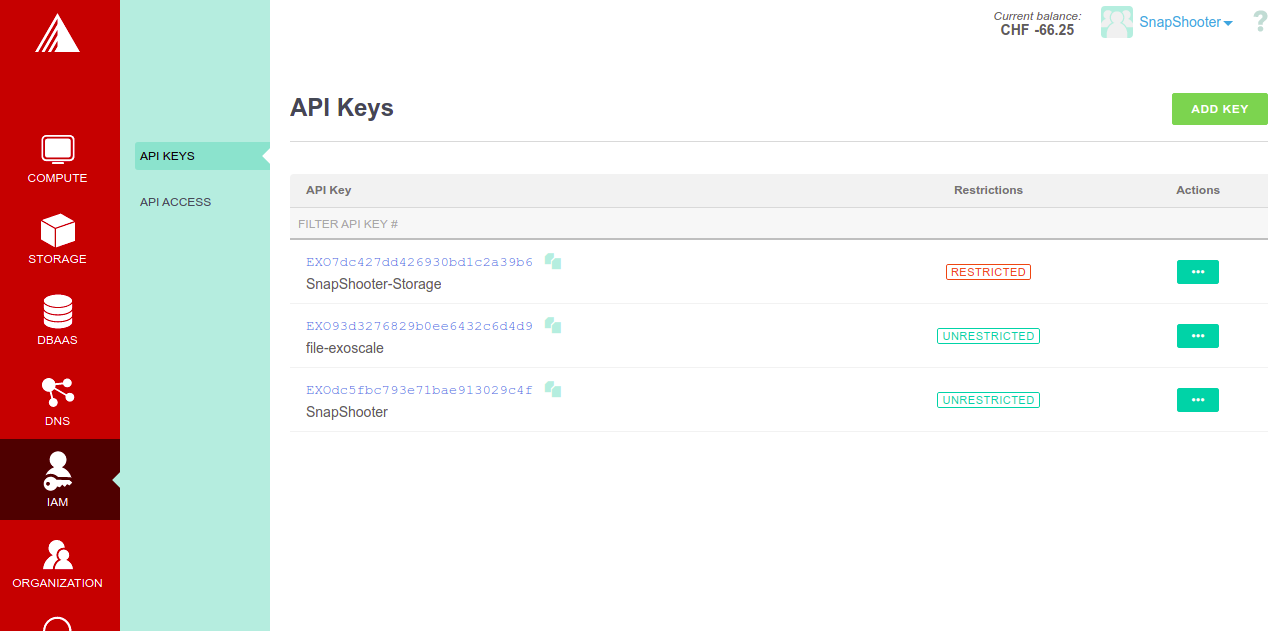Open actions menu for SnapShooter-Storage key

[1197, 272]
